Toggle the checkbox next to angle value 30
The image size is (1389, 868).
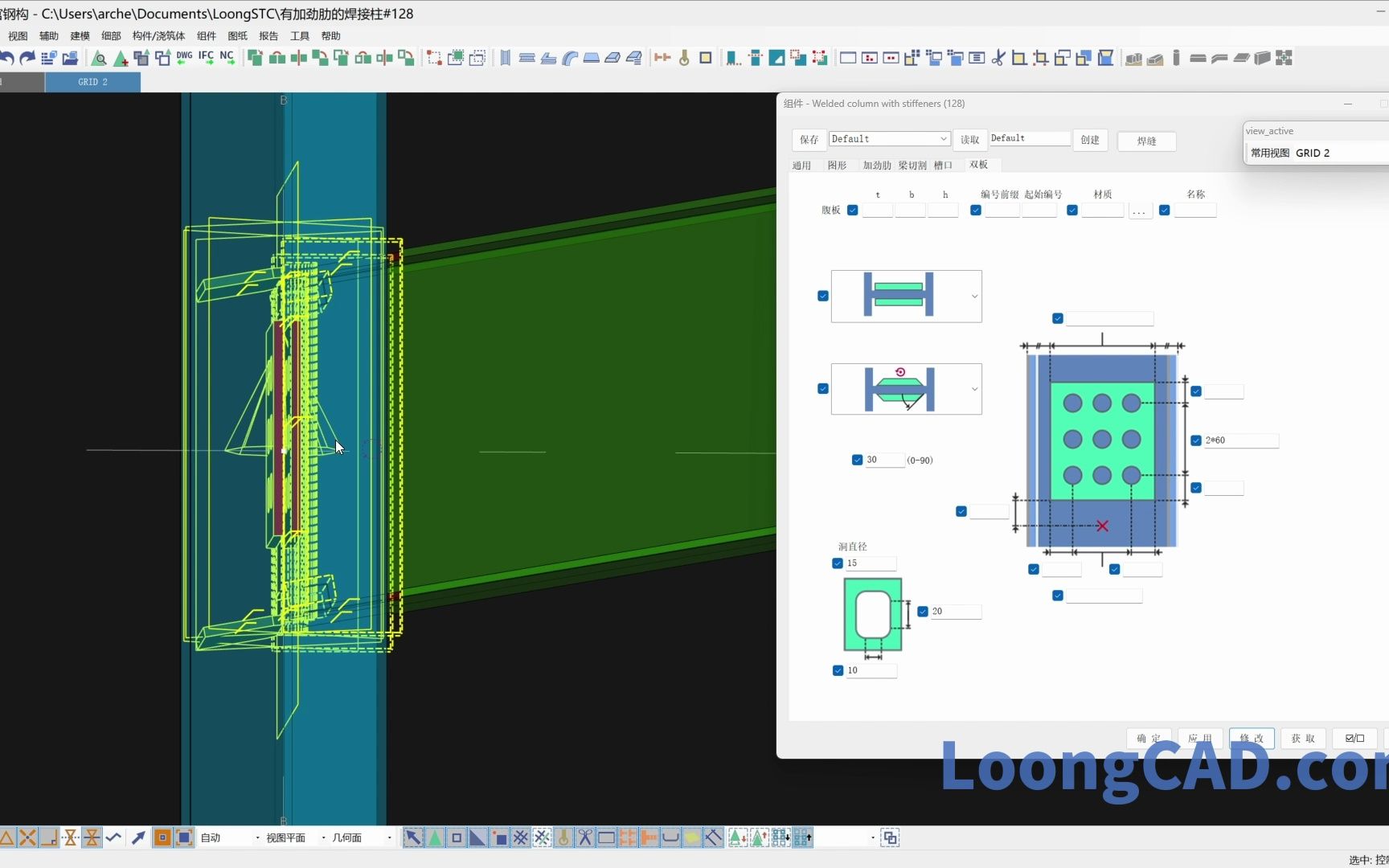[x=857, y=460]
